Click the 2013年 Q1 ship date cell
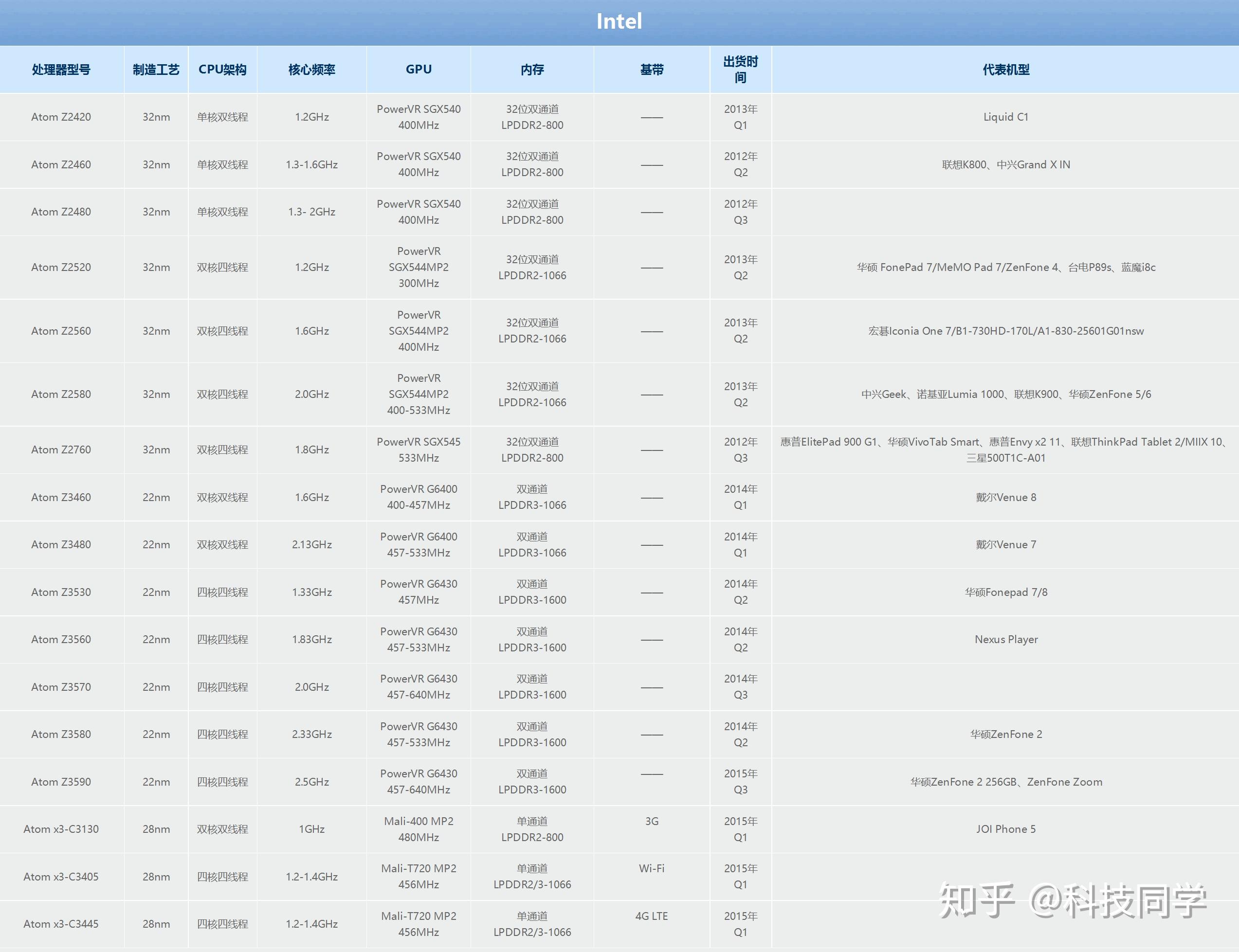The height and width of the screenshot is (952, 1239). [x=740, y=117]
